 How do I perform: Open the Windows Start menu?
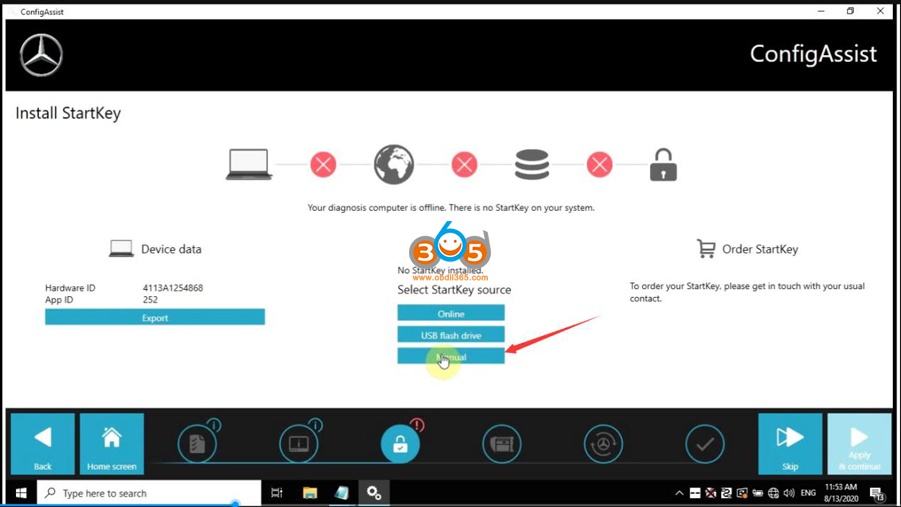click(21, 493)
